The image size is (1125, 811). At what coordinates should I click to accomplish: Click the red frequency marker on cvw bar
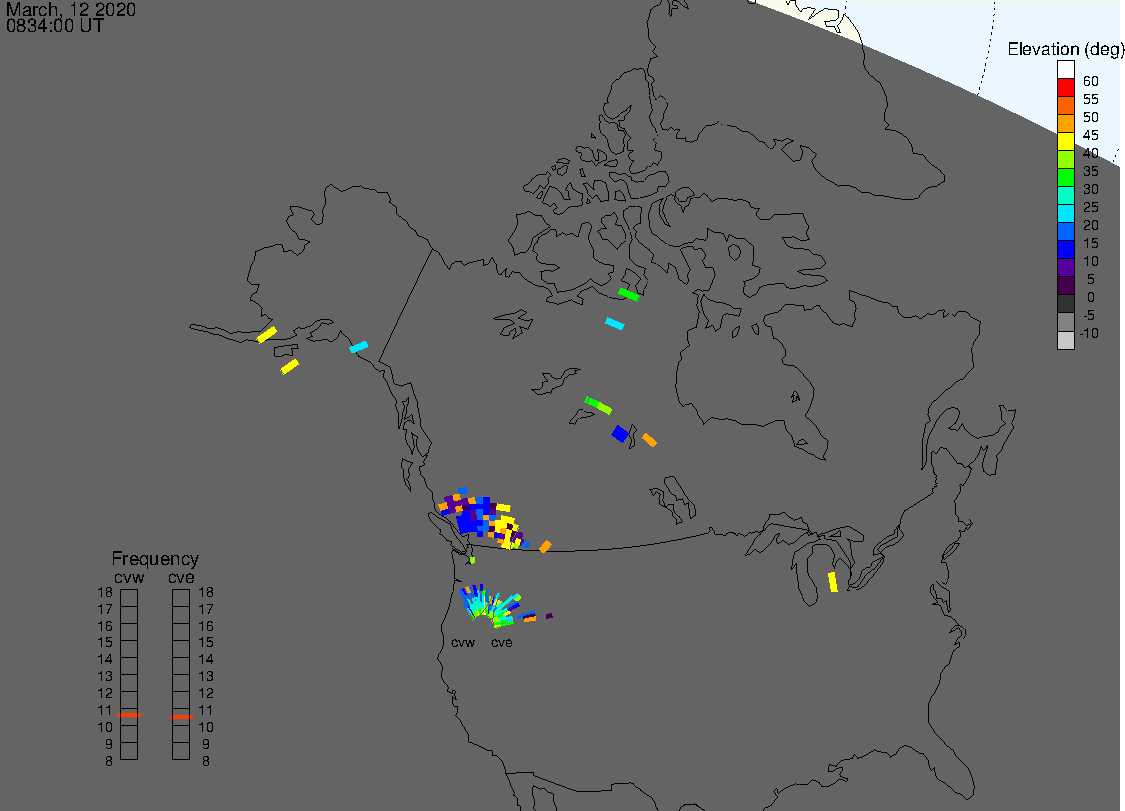coord(129,715)
